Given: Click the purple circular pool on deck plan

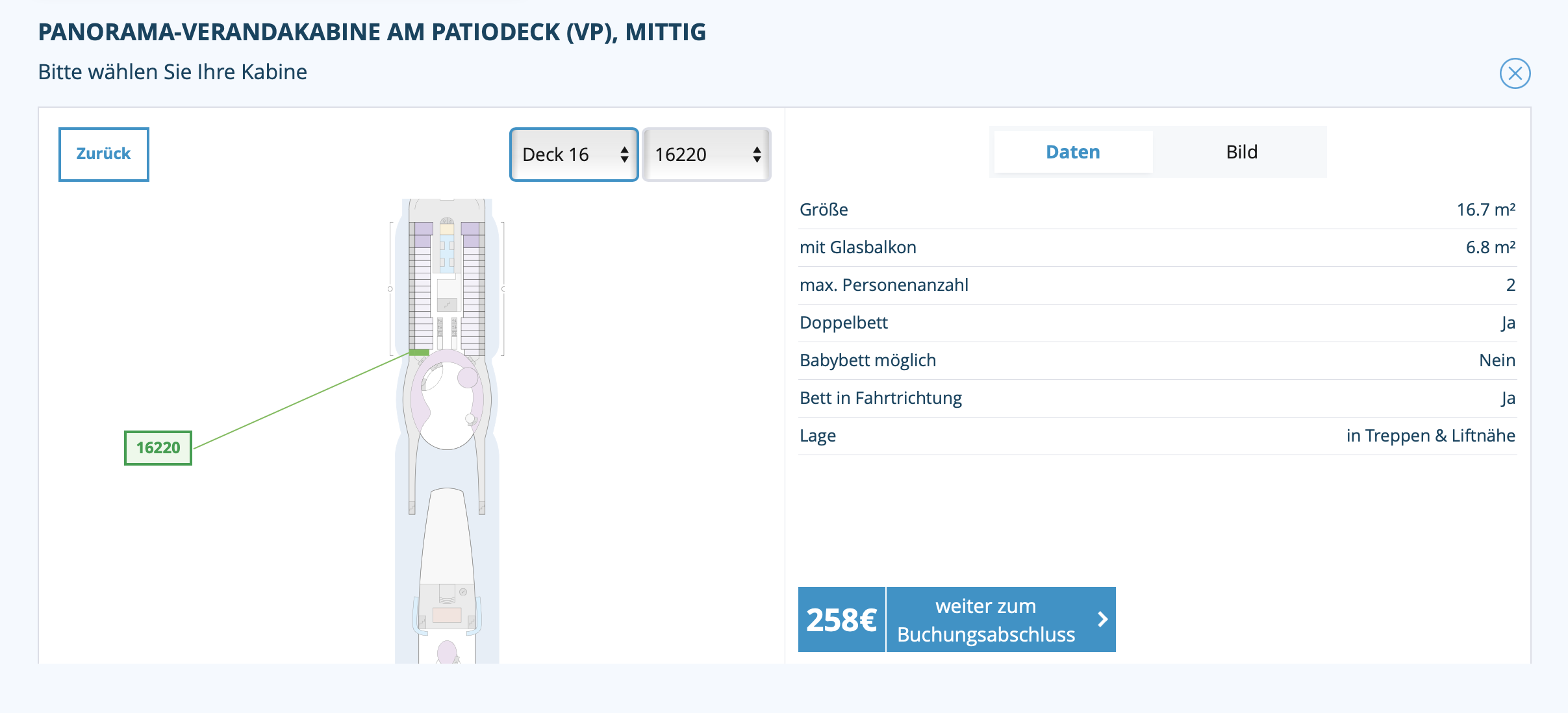Looking at the screenshot, I should pos(468,377).
